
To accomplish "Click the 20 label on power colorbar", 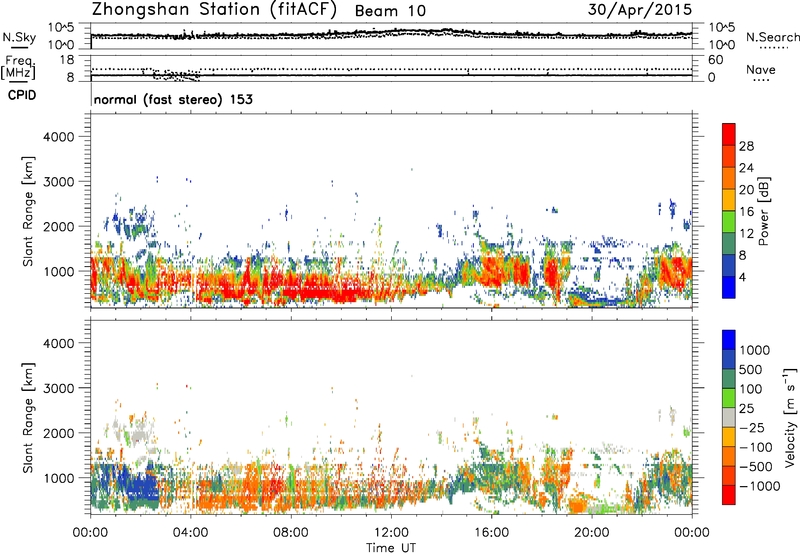I will click(746, 190).
